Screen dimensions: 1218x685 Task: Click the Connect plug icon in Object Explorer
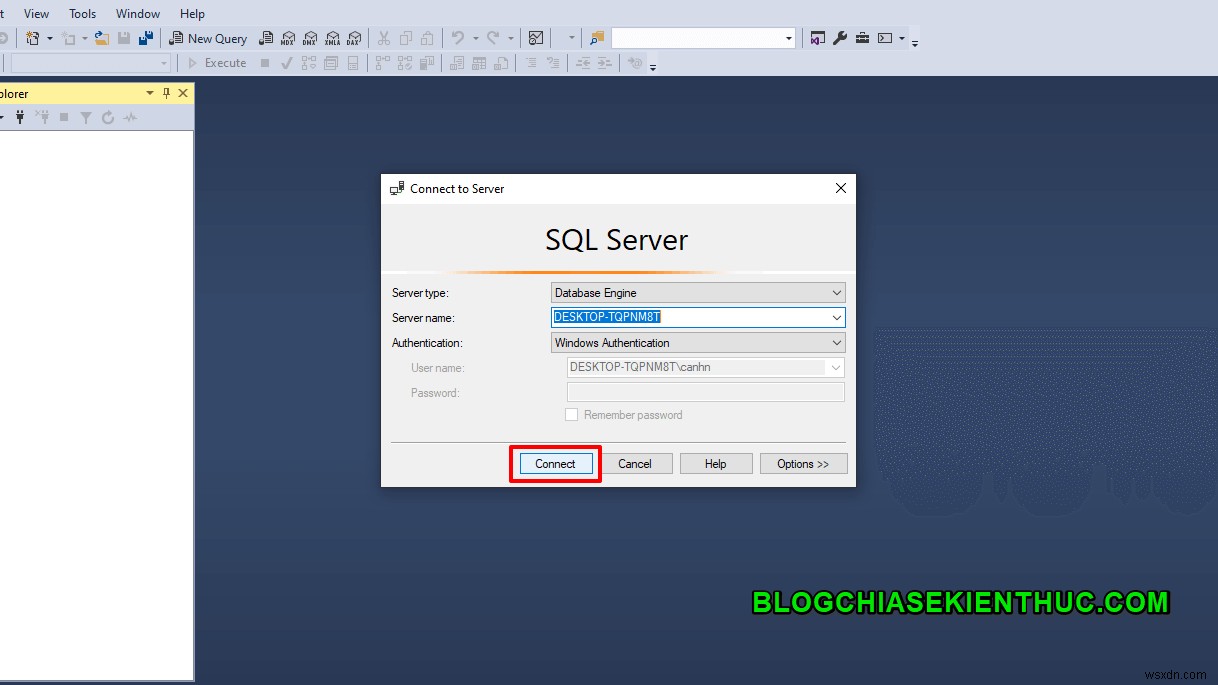[19, 117]
